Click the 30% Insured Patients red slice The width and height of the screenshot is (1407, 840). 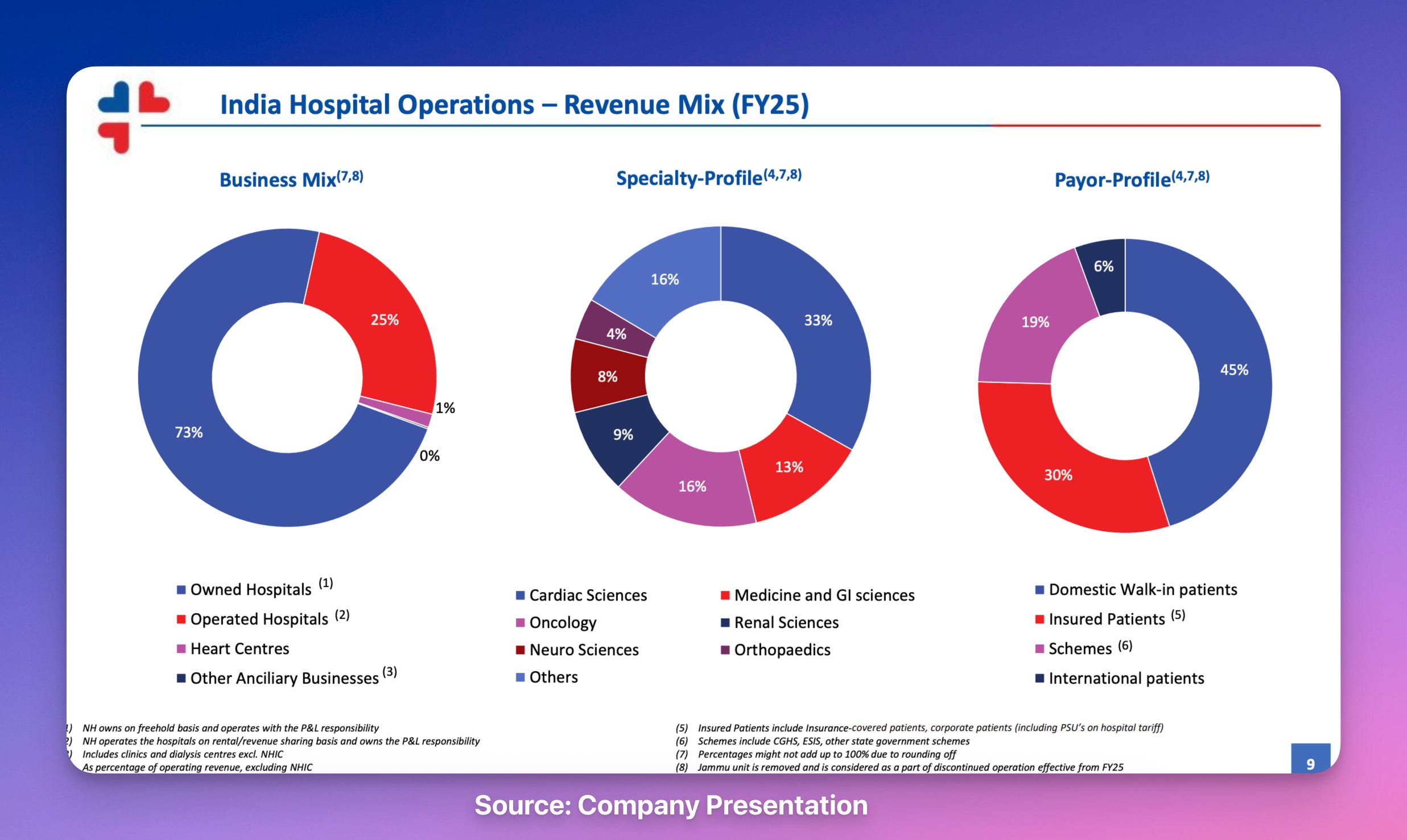(1058, 475)
